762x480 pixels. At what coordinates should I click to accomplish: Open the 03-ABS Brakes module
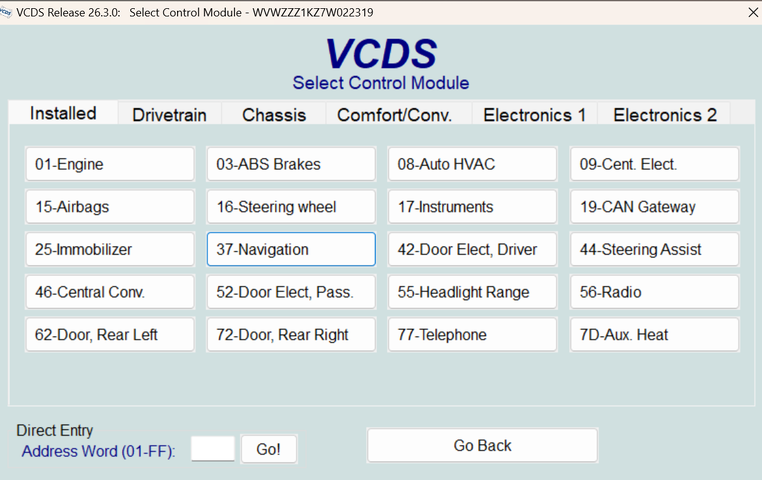[291, 164]
